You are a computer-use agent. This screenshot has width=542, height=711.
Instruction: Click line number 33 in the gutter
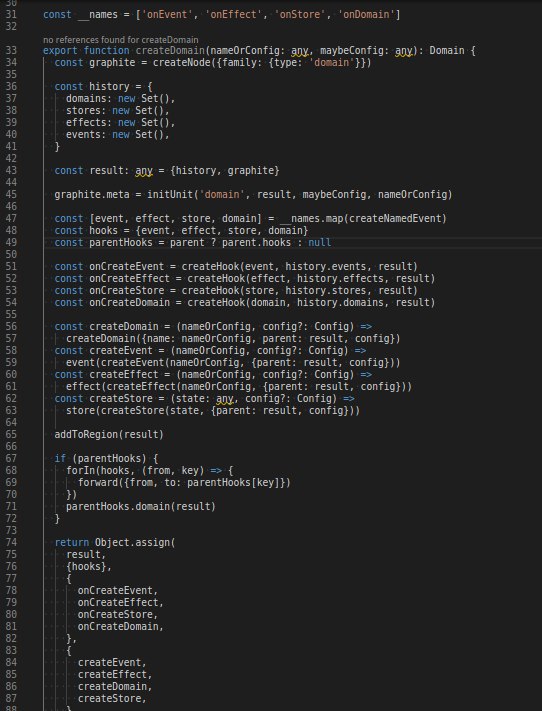pos(11,50)
